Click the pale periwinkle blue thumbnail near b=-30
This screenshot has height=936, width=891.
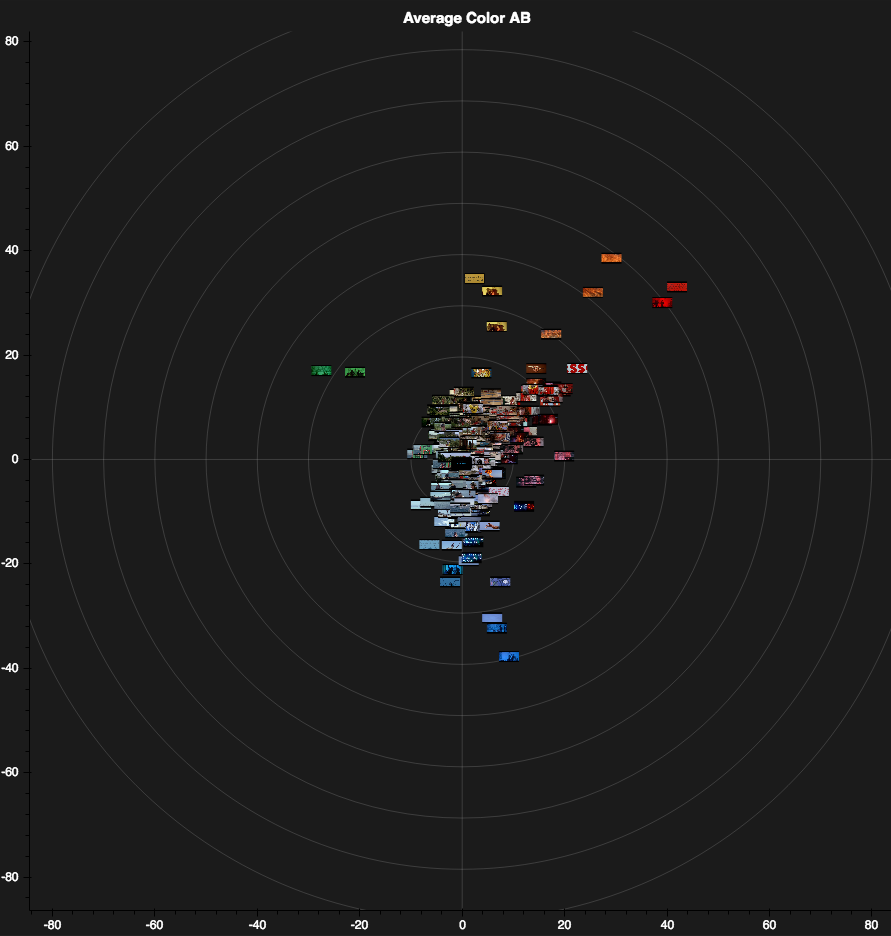492,618
